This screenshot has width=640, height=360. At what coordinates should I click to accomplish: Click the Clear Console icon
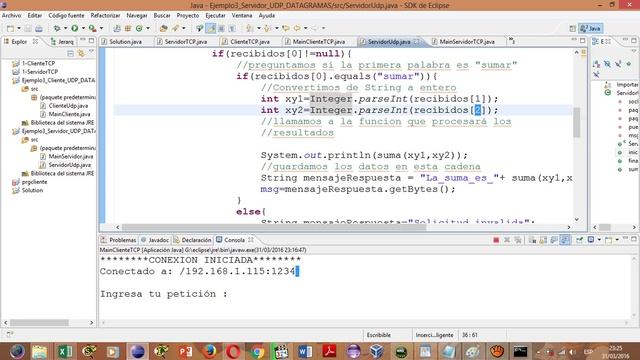pos(532,240)
